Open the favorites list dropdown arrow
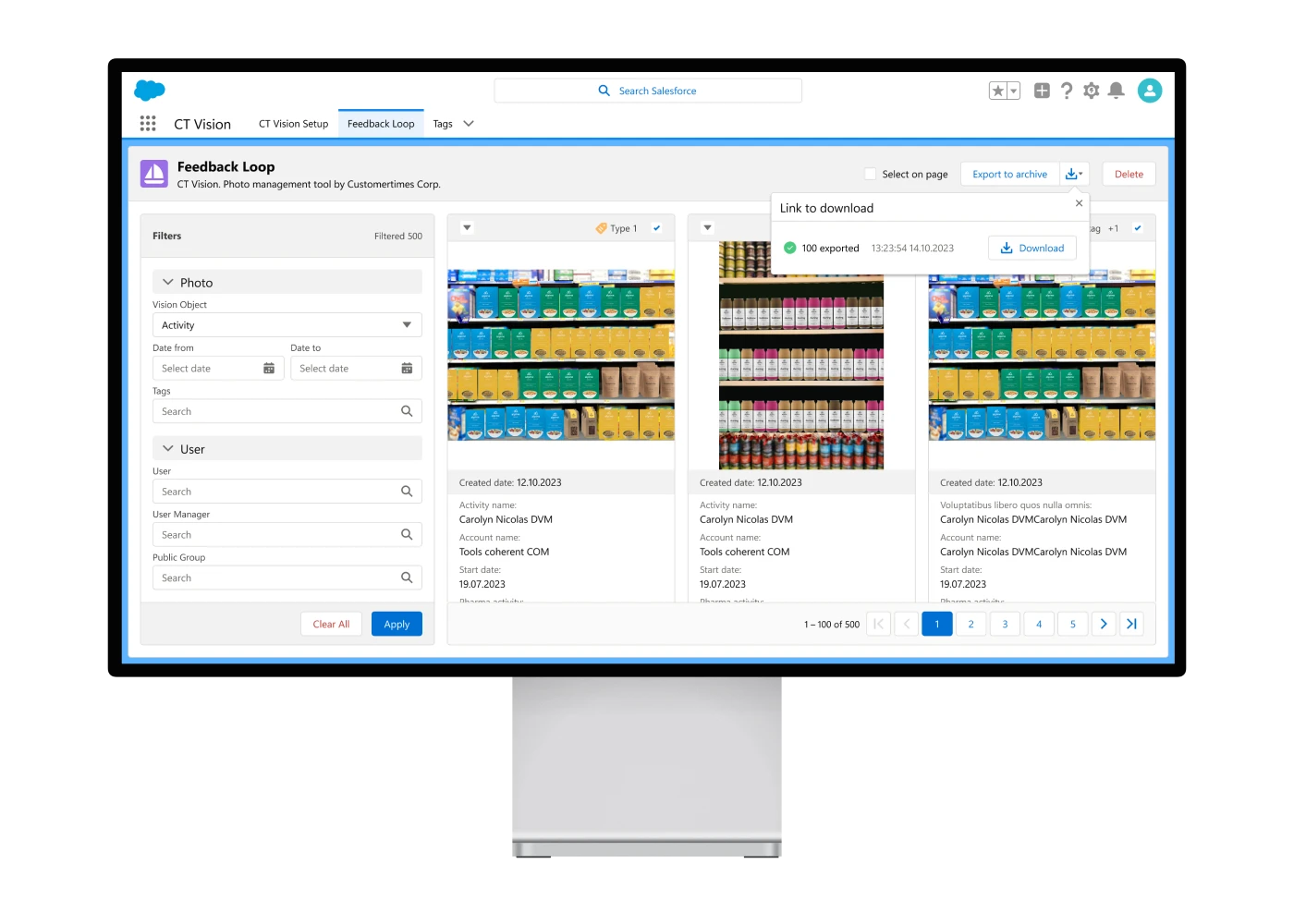1294x924 pixels. pos(1014,91)
